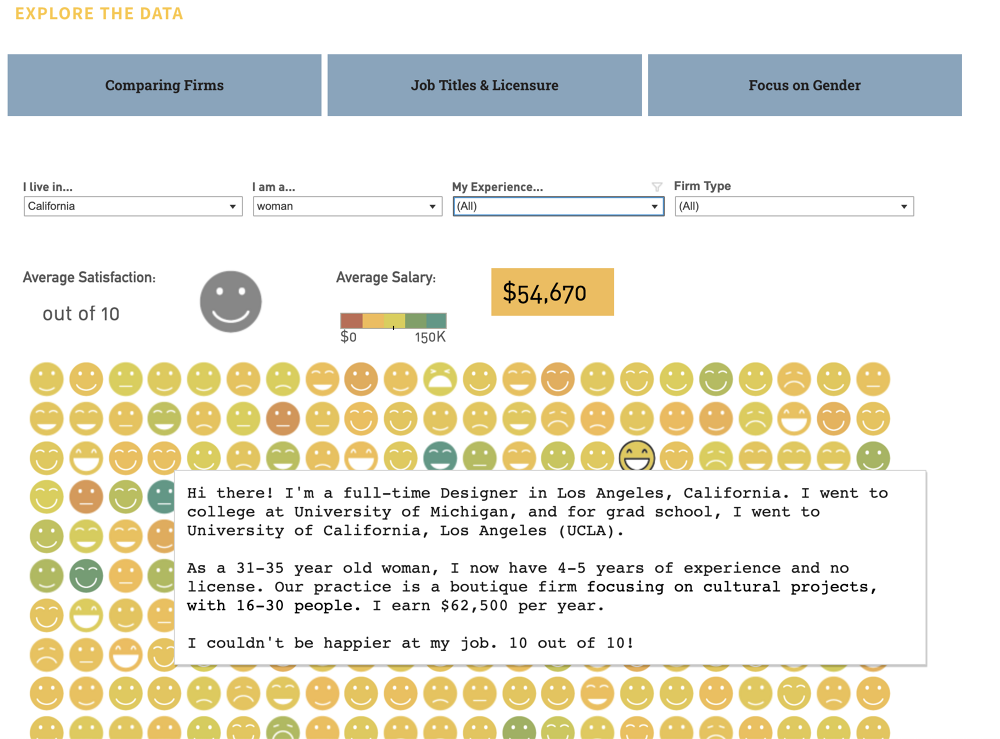The image size is (1000, 739).
Task: Open the Job Titles & Licensure tab
Action: click(484, 85)
